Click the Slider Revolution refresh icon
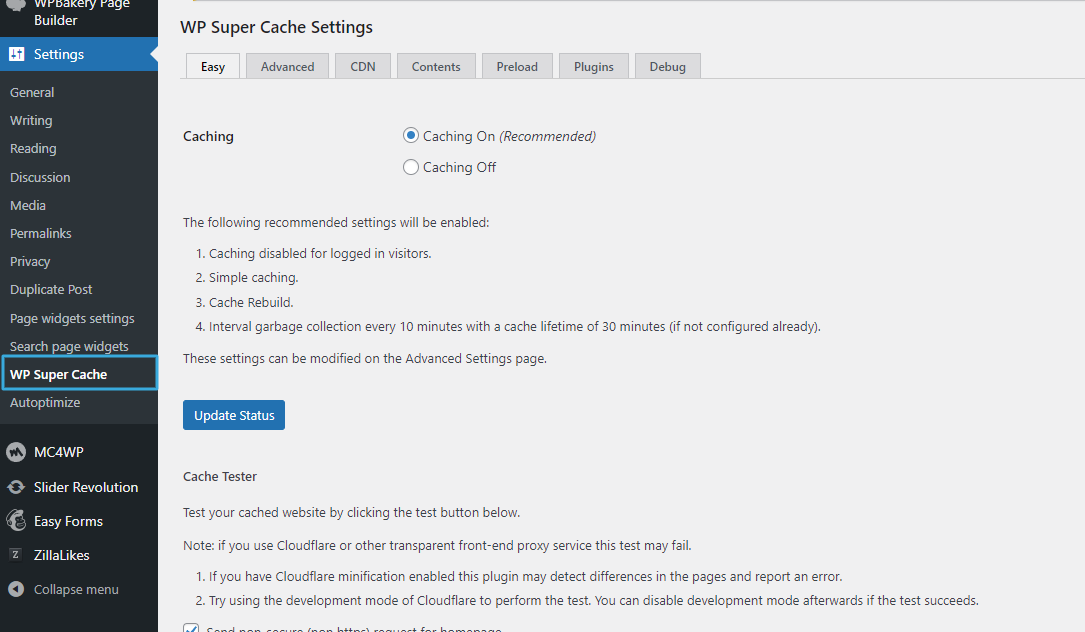 (x=16, y=487)
